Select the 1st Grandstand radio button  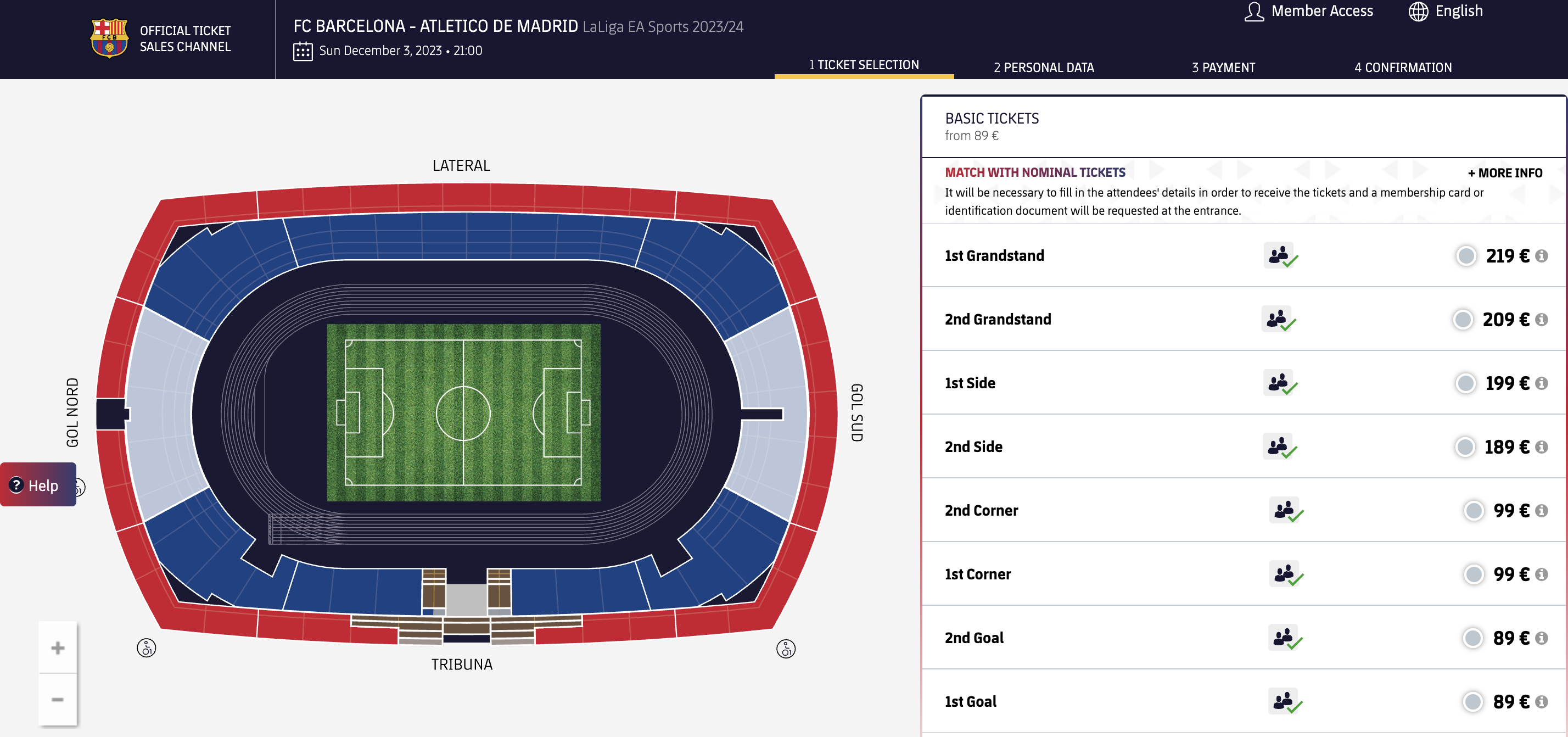tap(1466, 256)
